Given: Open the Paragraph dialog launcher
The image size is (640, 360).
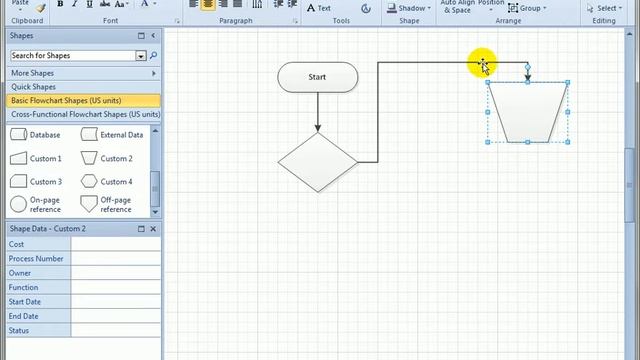Looking at the screenshot, I should coord(295,21).
